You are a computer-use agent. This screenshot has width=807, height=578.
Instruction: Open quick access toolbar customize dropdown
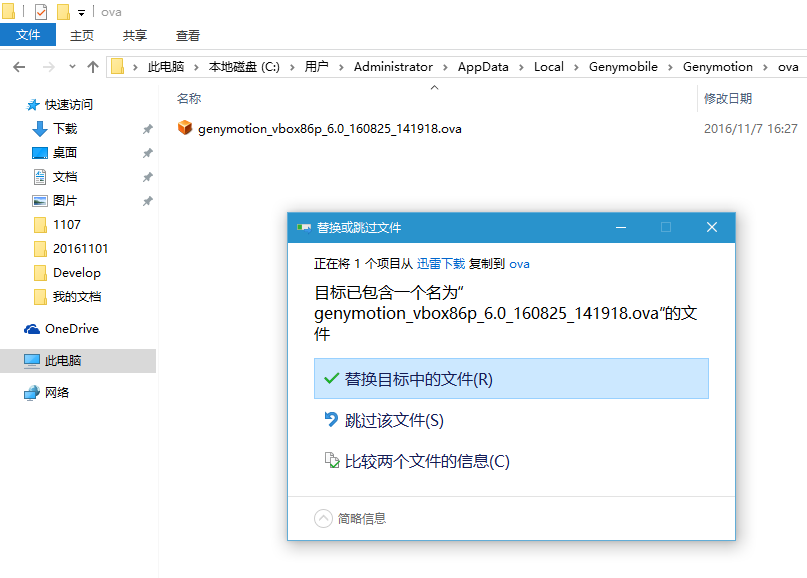pos(81,13)
